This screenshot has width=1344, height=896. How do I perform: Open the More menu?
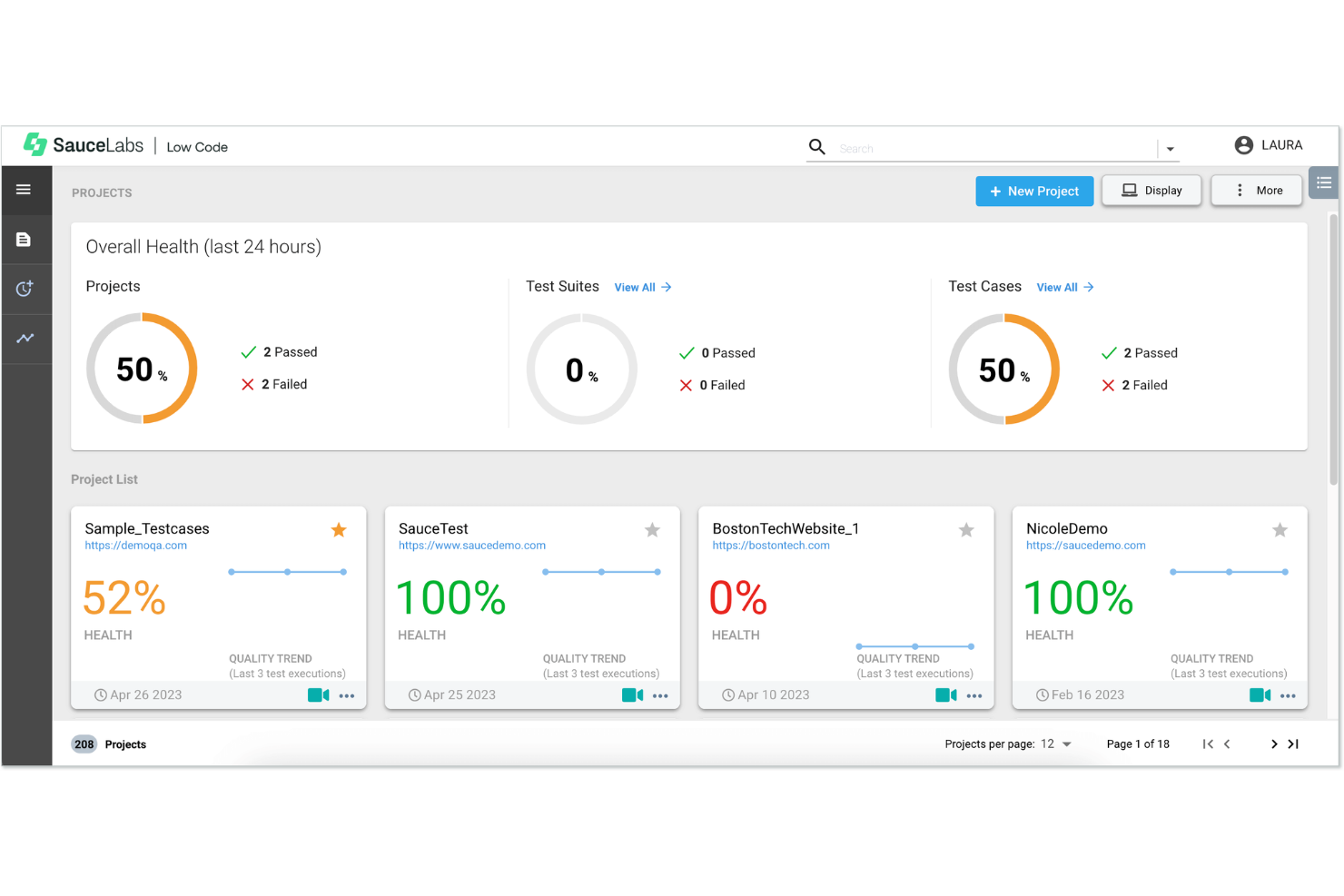(1257, 190)
